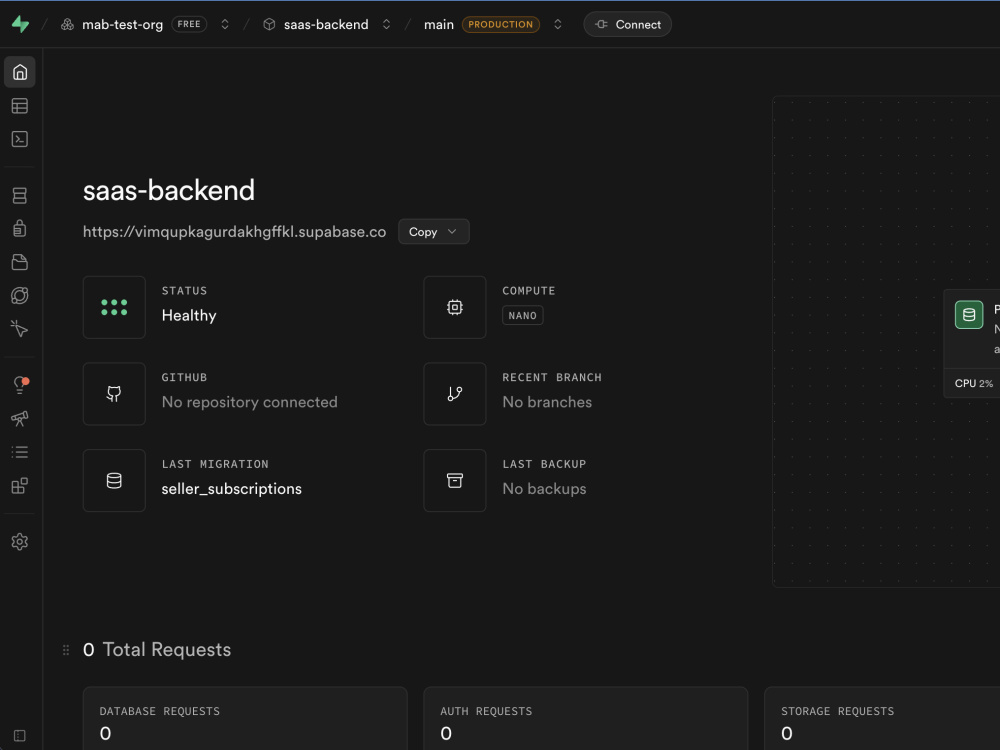1000x750 pixels.
Task: Open the Copy dropdown next to project URL
Action: click(434, 232)
